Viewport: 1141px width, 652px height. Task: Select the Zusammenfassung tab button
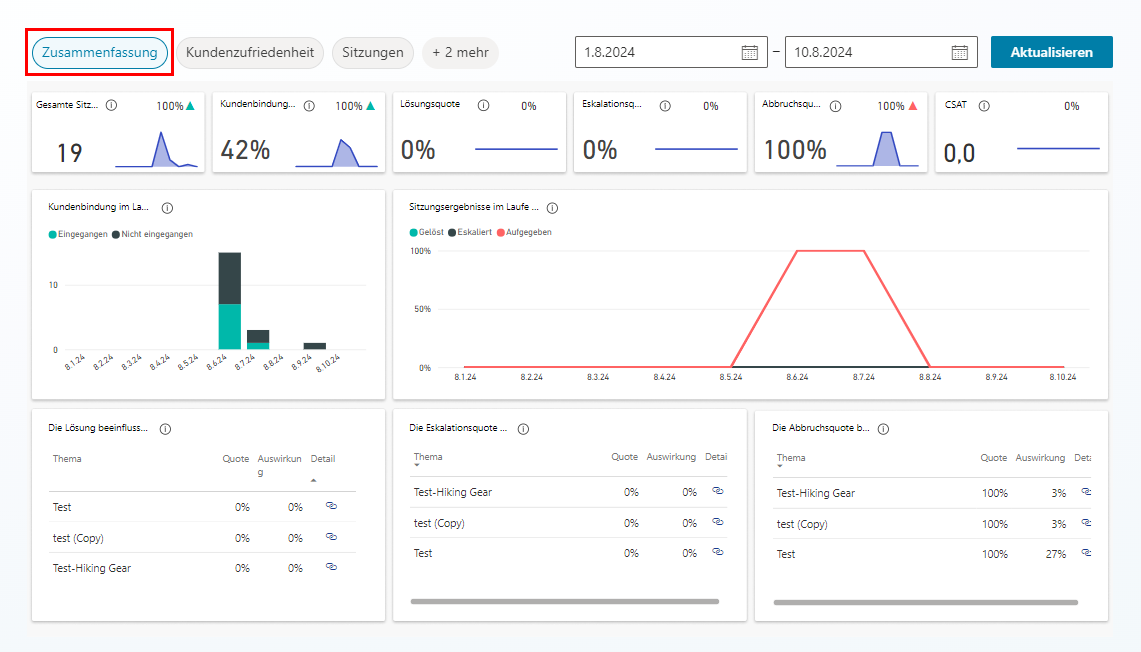pos(100,53)
